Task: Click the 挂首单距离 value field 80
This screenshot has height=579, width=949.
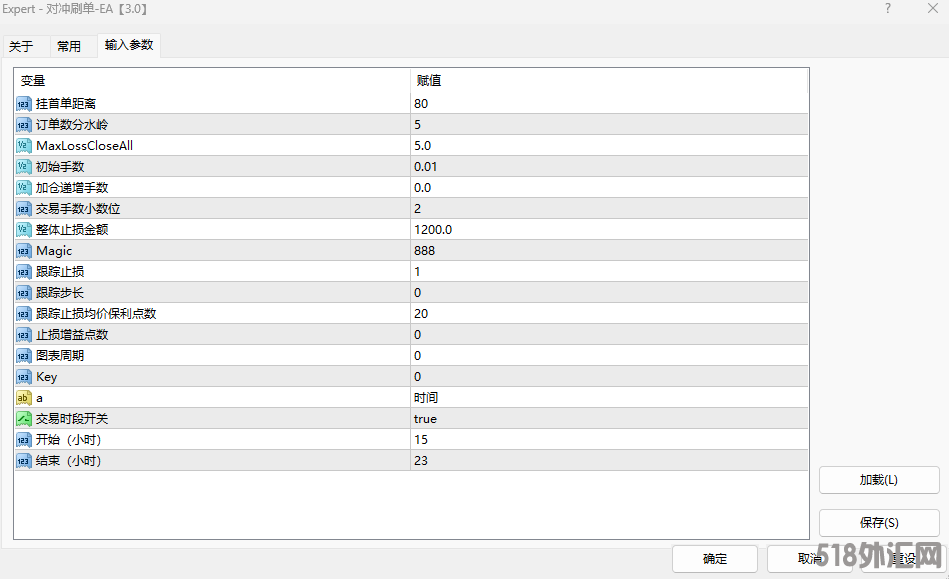Action: click(421, 104)
